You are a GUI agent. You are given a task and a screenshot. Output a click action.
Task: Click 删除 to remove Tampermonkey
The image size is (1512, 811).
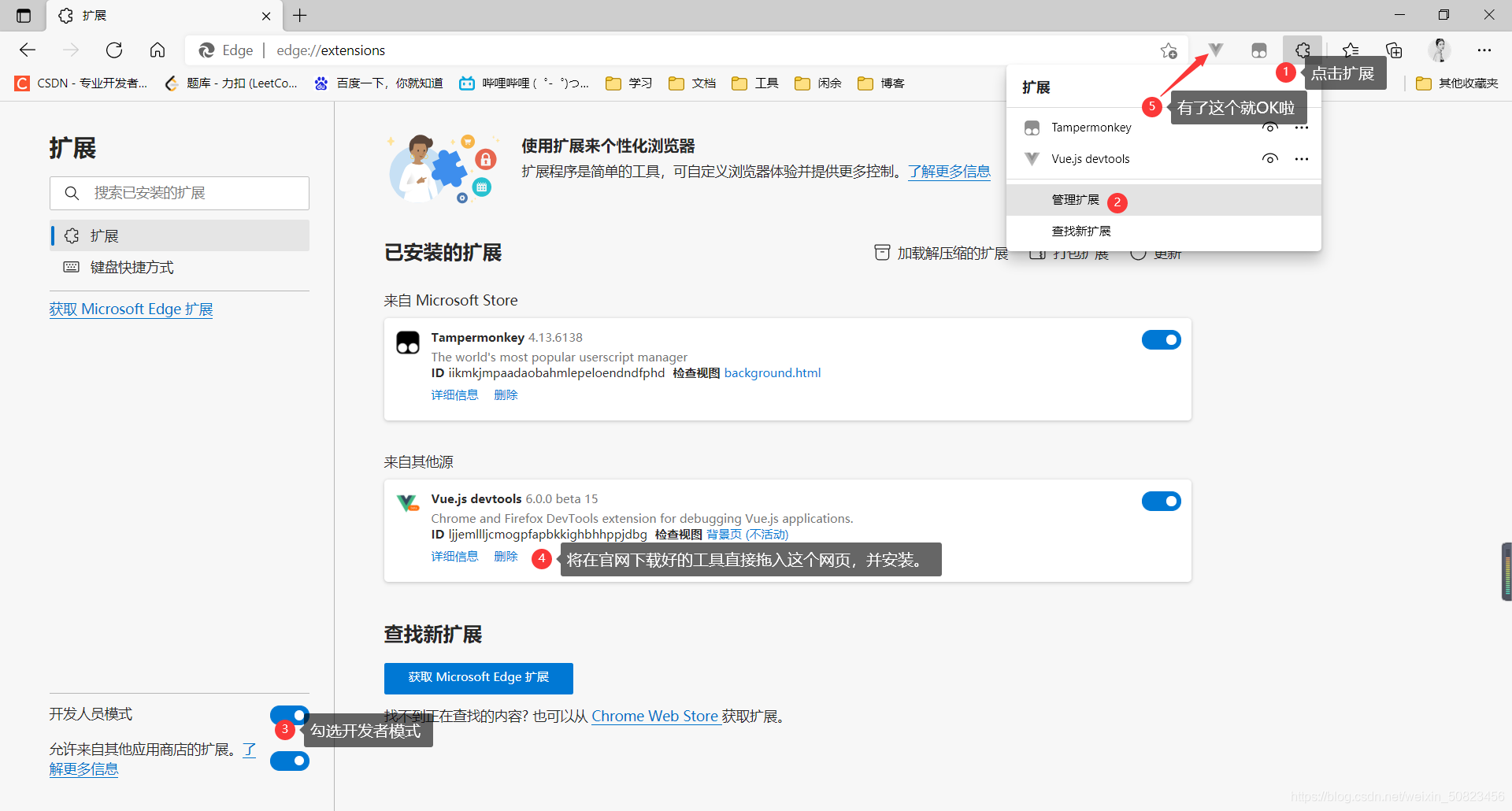(506, 395)
